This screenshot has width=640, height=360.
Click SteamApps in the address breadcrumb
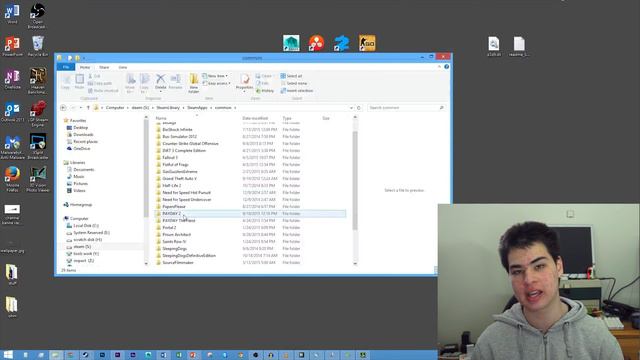click(198, 108)
